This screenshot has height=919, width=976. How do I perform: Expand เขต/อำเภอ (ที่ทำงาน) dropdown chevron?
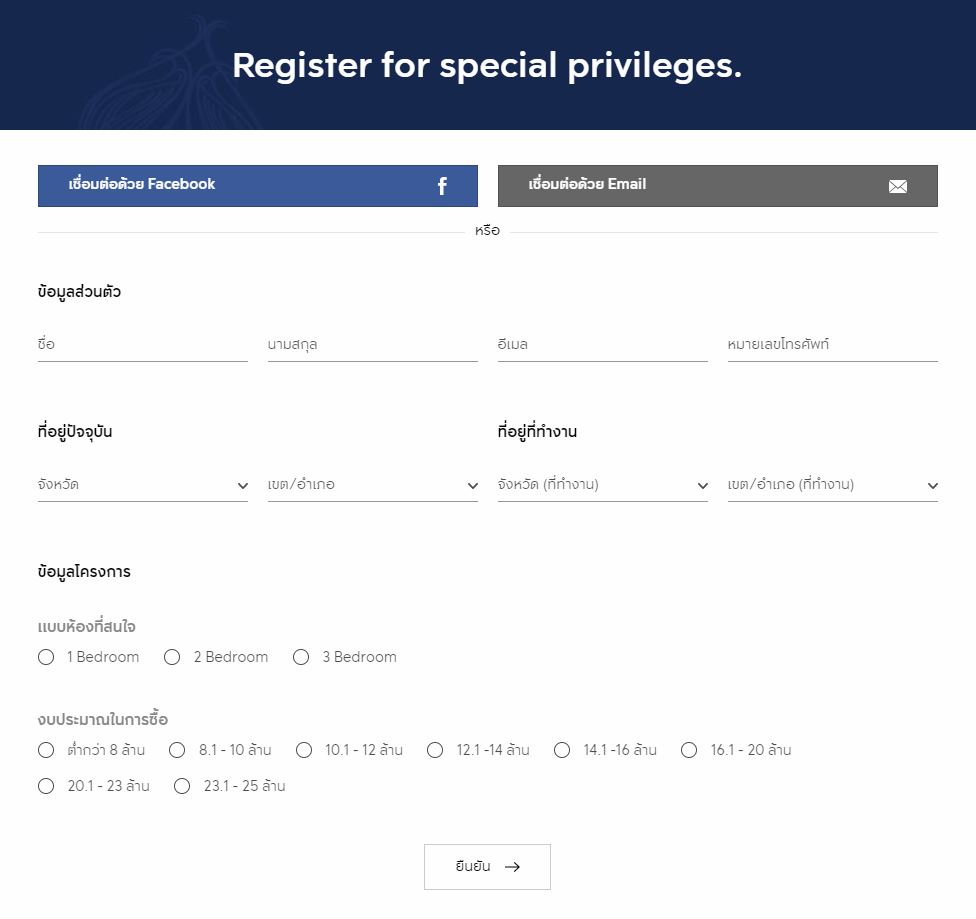tap(932, 486)
